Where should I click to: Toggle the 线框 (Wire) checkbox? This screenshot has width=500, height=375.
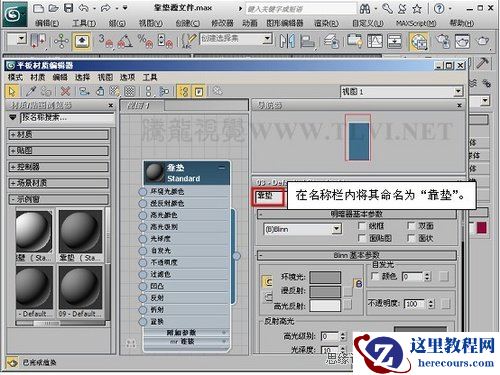coord(362,226)
